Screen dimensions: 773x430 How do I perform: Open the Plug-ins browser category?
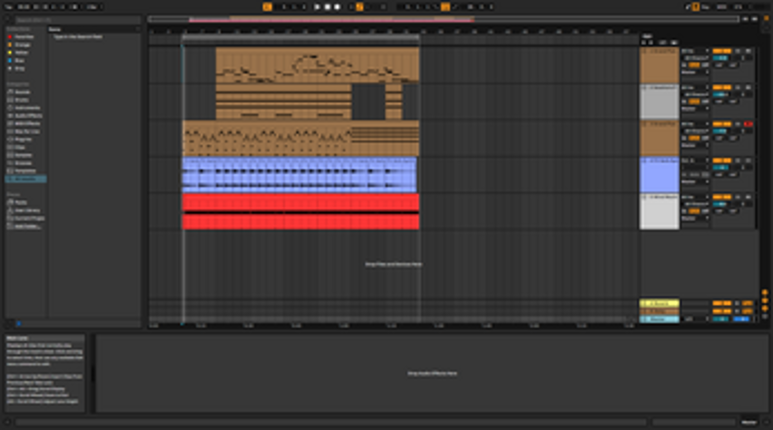(x=23, y=139)
